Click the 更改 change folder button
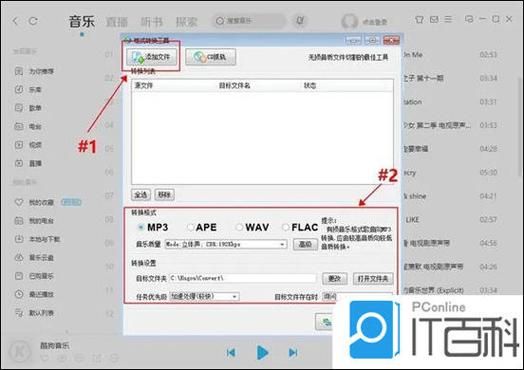This screenshot has width=524, height=370. tap(335, 278)
